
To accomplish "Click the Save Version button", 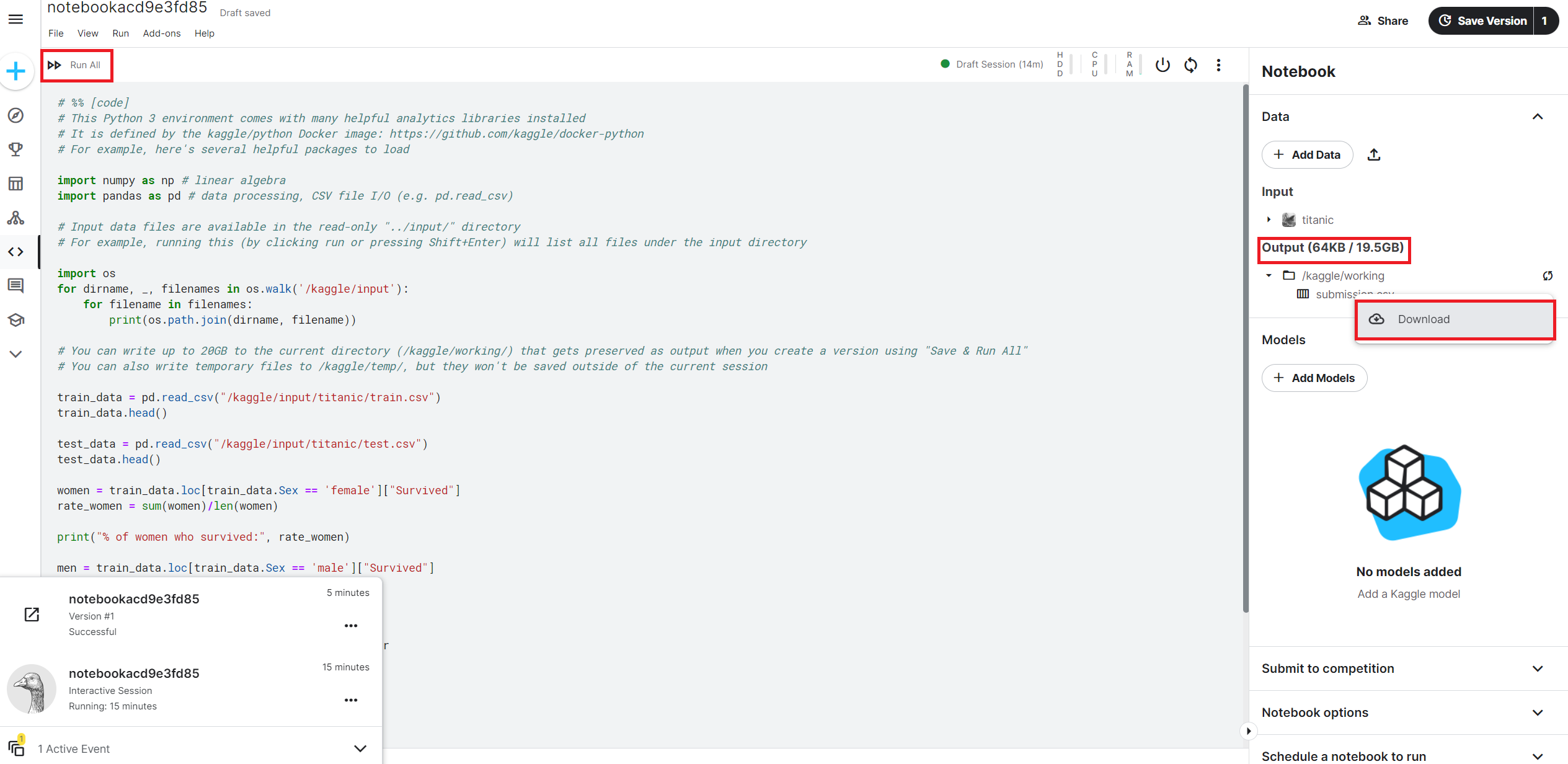I will click(x=1482, y=21).
